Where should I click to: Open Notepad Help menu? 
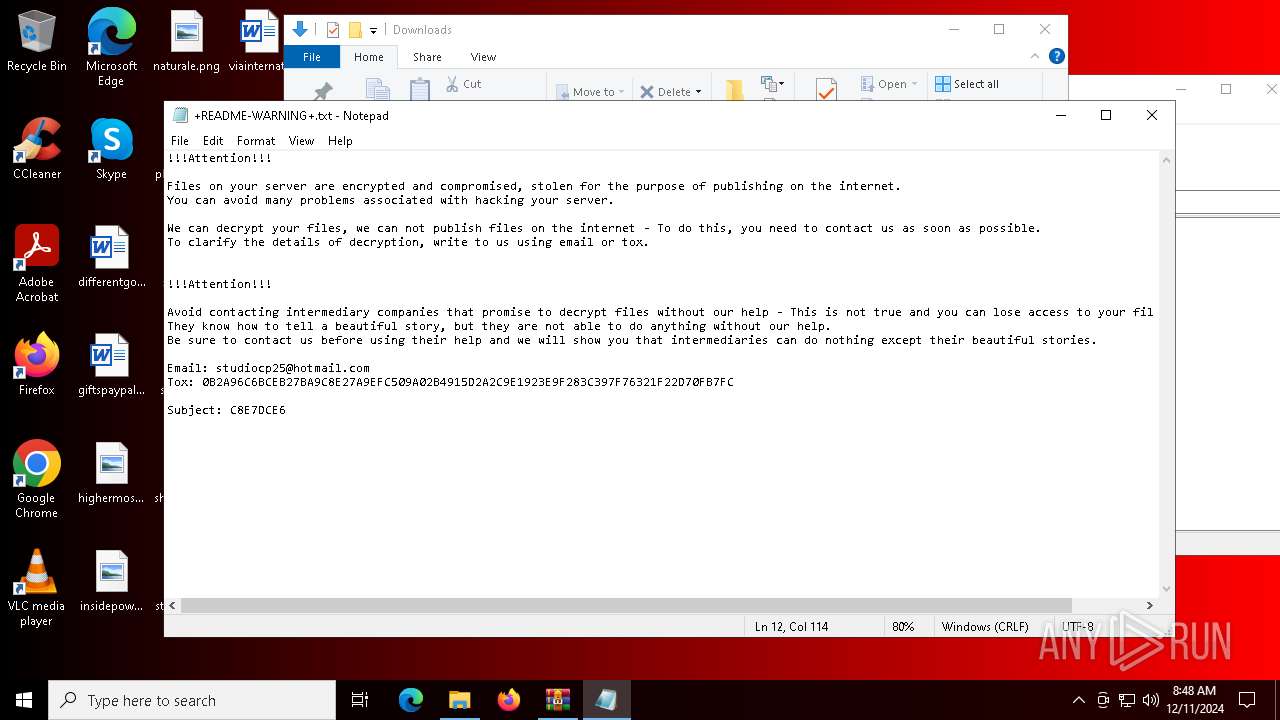coord(340,141)
